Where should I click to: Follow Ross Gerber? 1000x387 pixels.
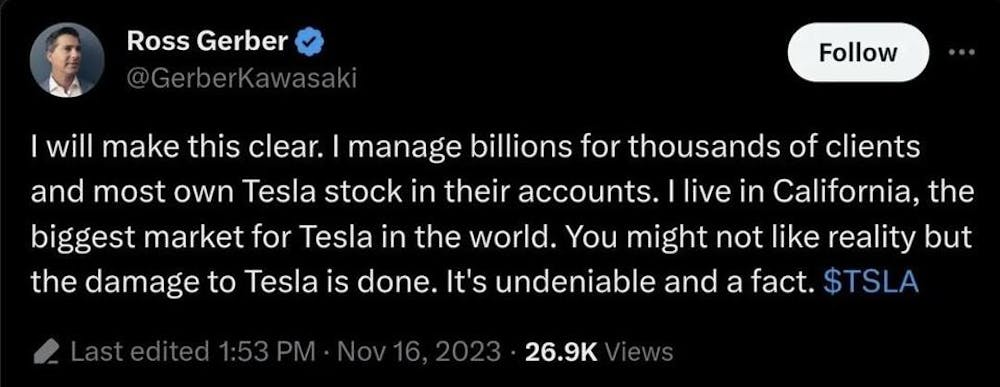point(858,52)
